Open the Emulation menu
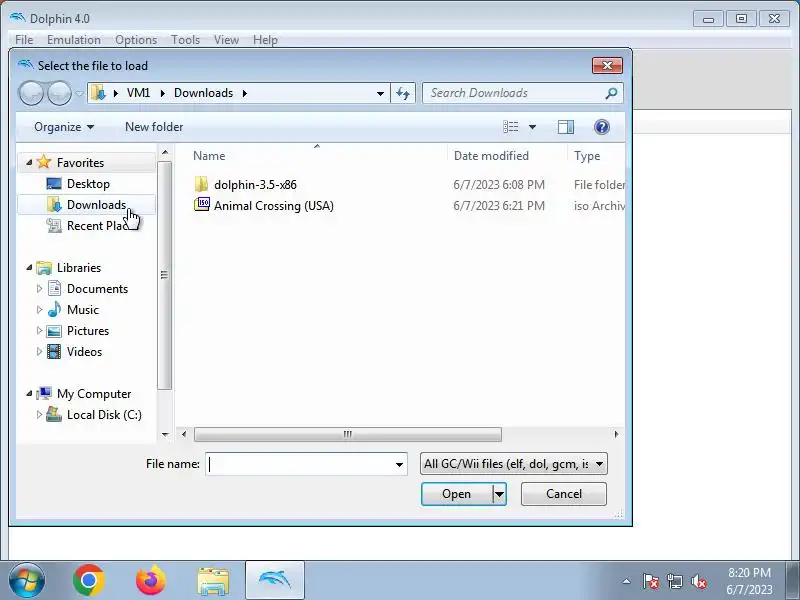 [x=74, y=40]
